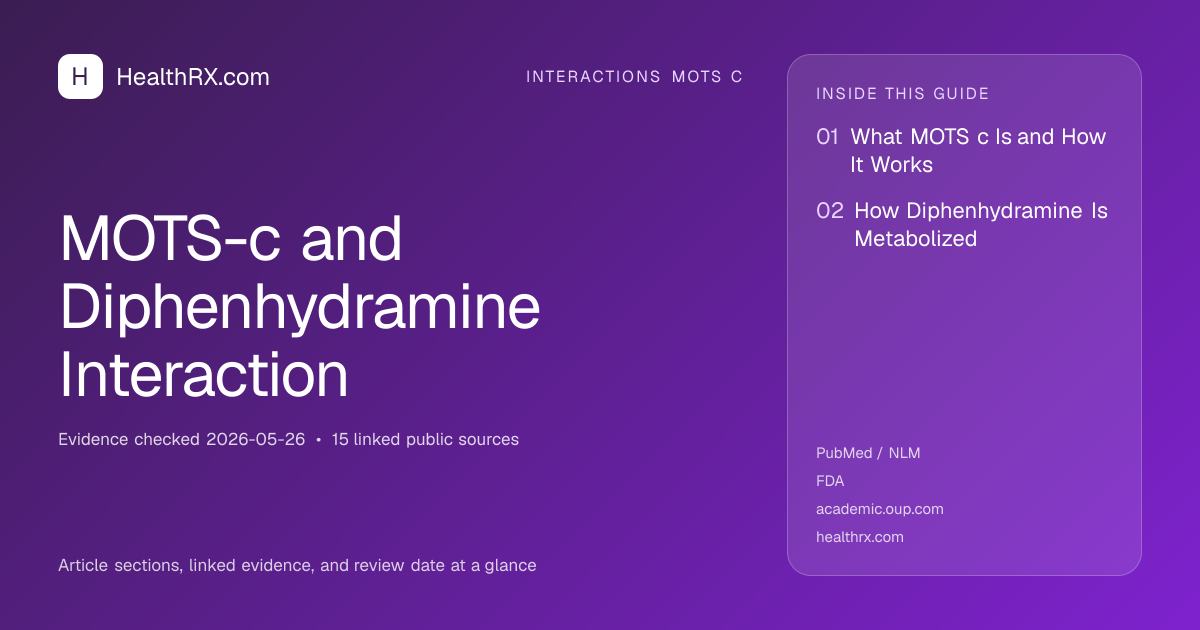This screenshot has width=1200, height=630.
Task: Click the MOTS-c and Diphenhydramine Interaction headline
Action: click(300, 306)
